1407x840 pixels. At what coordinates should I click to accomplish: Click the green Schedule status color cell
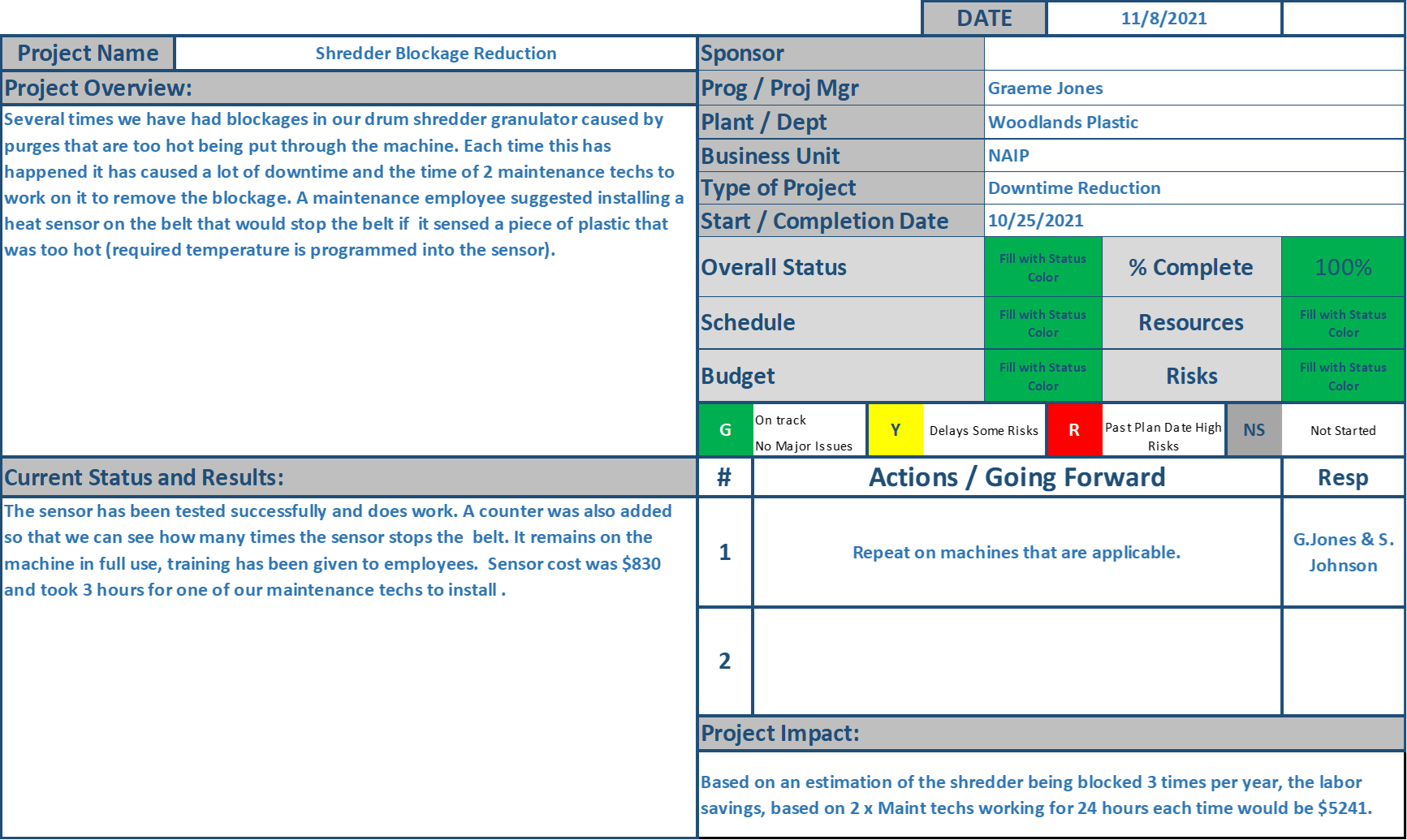click(x=1043, y=323)
